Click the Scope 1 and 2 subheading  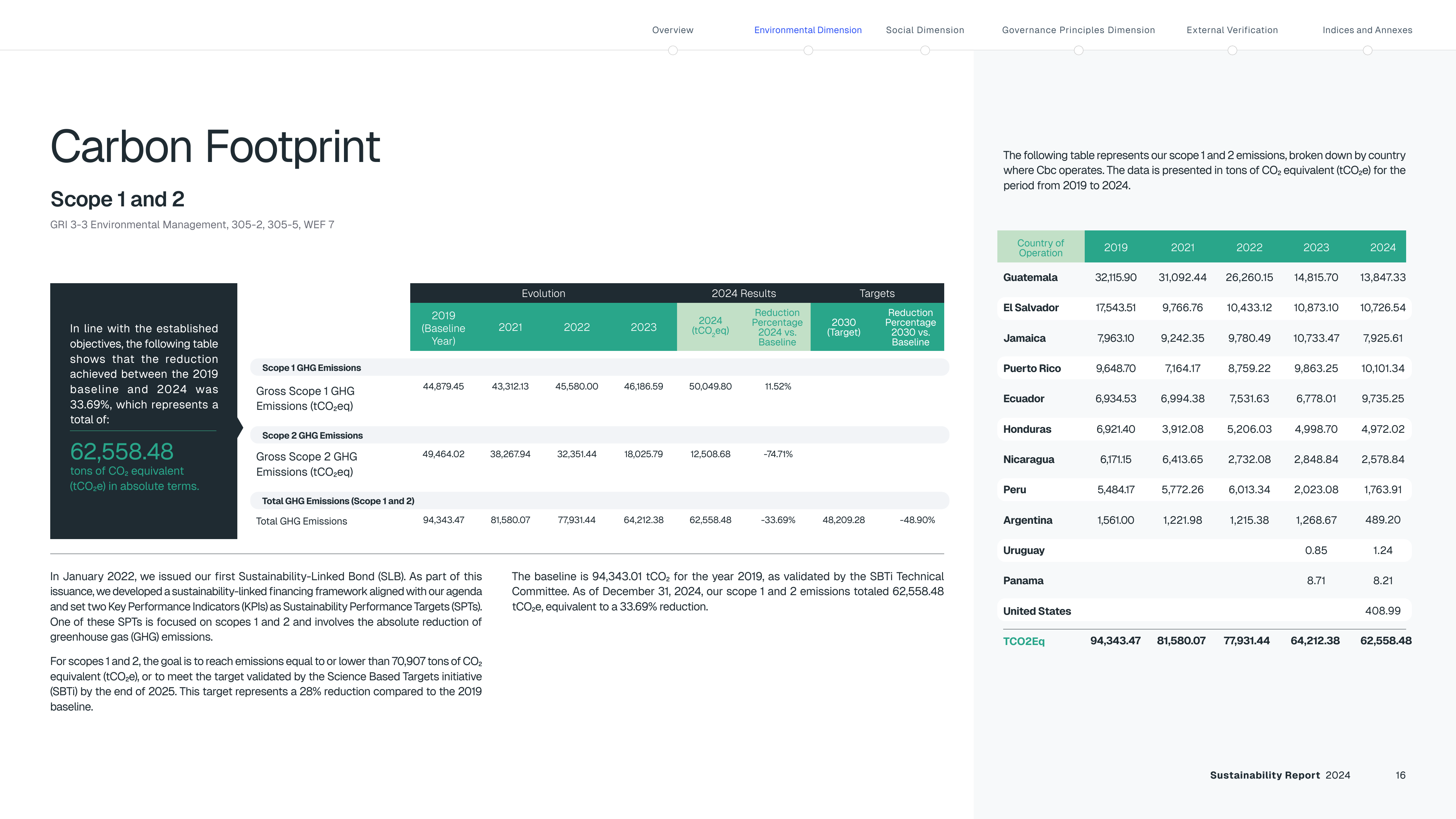118,199
